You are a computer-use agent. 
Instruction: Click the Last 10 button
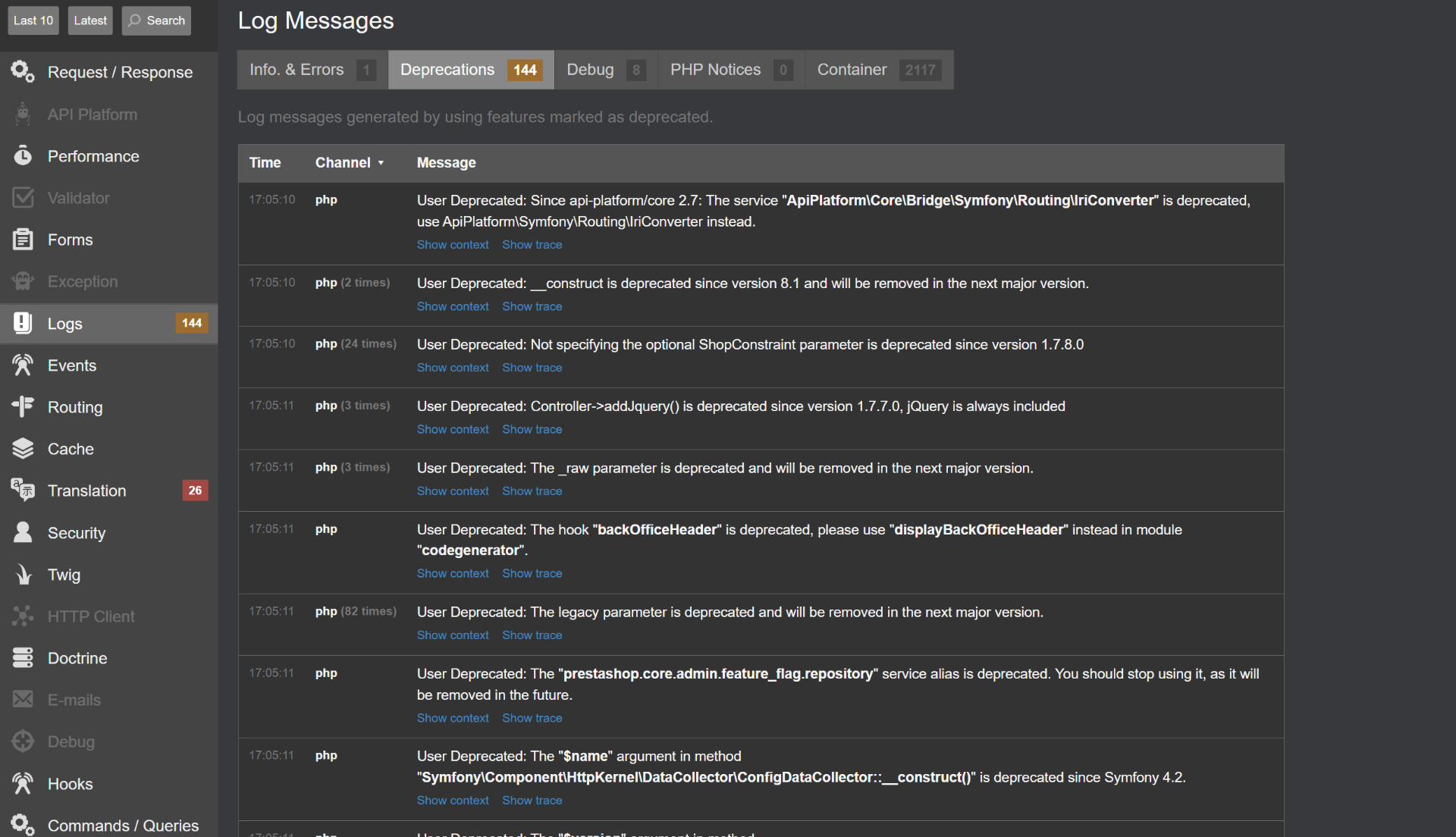click(33, 20)
